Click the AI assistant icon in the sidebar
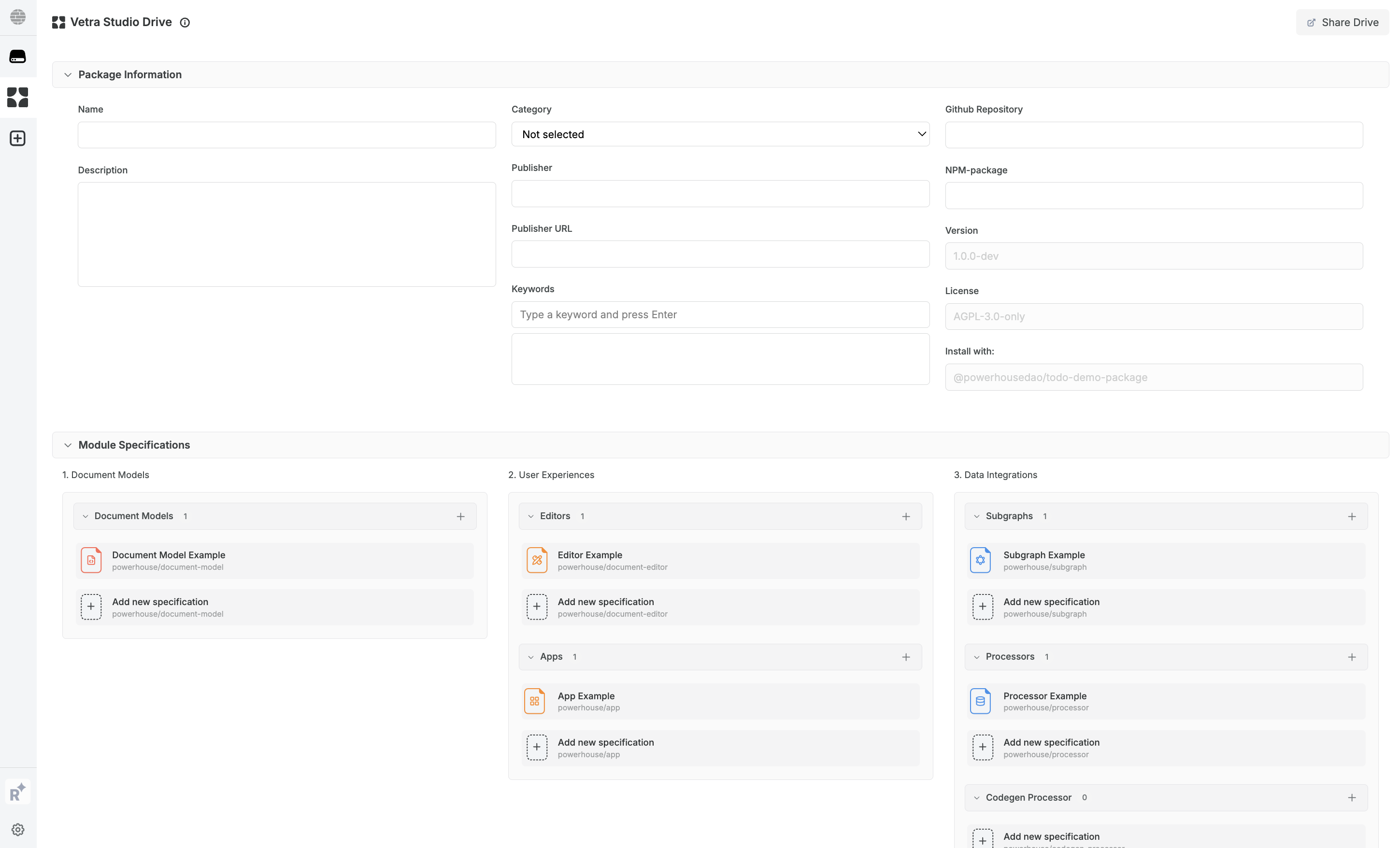This screenshot has height=848, width=1400. [x=17, y=791]
